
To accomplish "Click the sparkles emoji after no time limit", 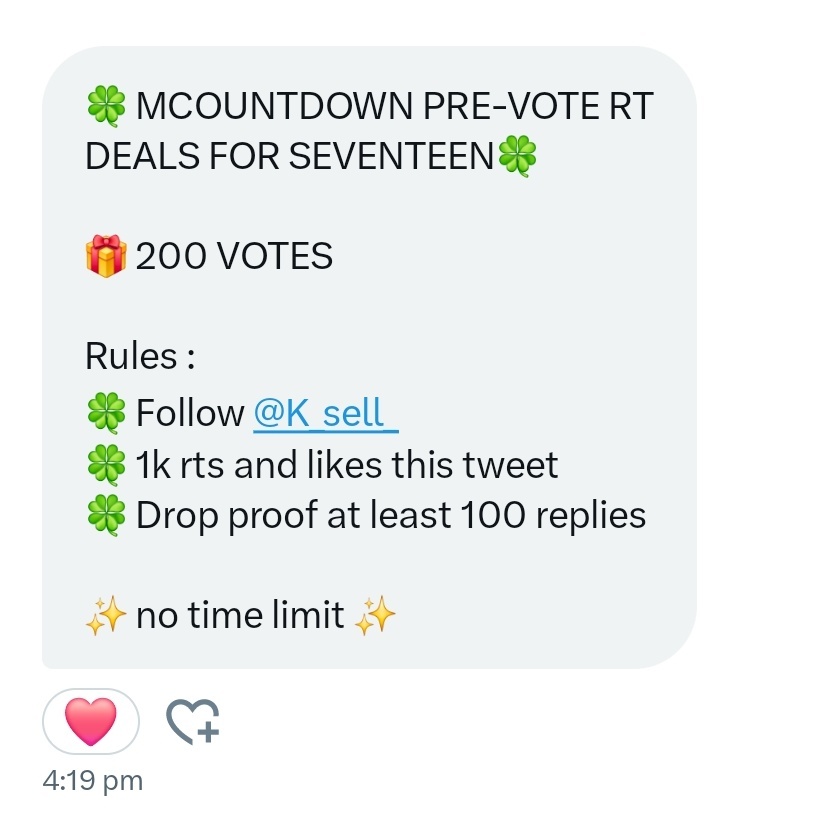I will coord(376,616).
